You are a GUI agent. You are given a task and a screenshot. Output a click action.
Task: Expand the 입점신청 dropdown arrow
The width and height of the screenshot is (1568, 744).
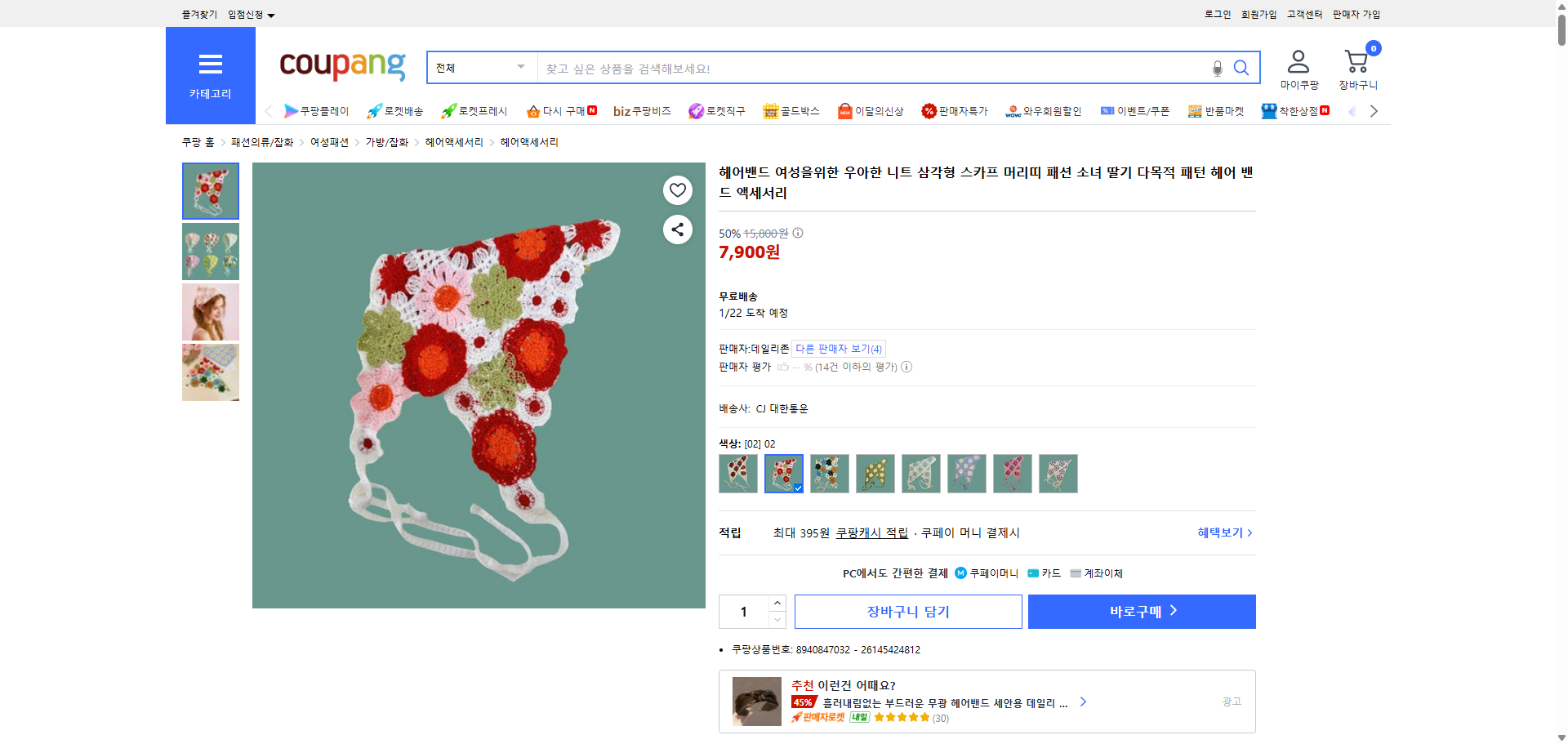(x=272, y=14)
